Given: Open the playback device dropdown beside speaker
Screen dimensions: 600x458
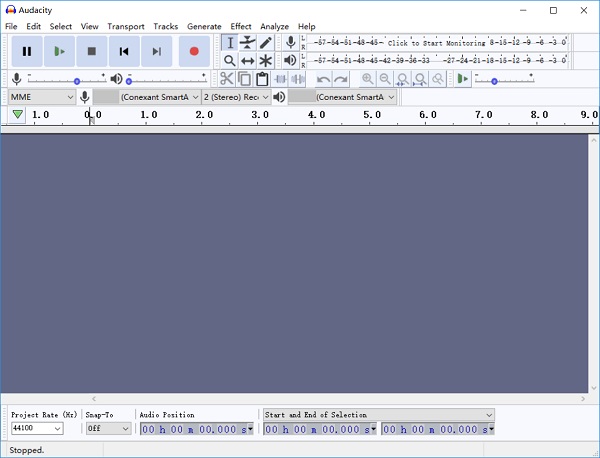Looking at the screenshot, I should coord(342,97).
